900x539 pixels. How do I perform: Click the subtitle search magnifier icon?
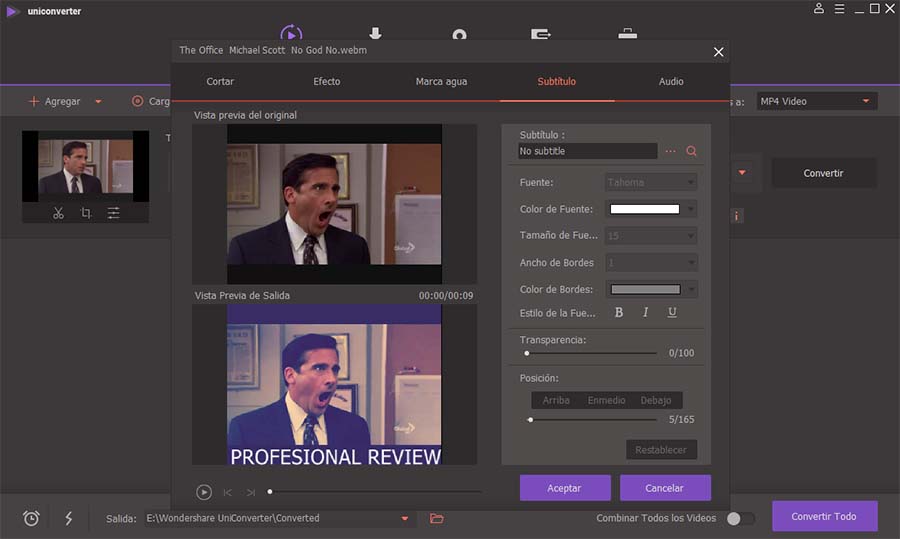tap(691, 151)
